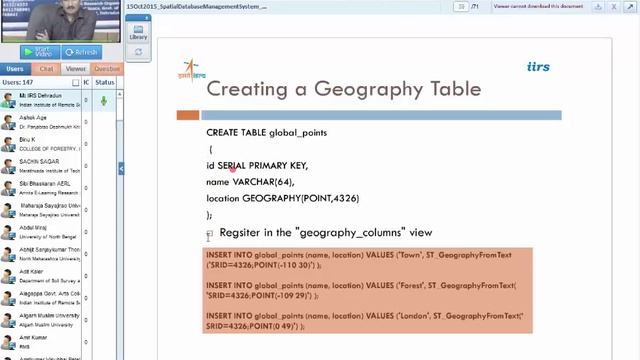Select user Aligarh Muslim University

click(x=41, y=320)
